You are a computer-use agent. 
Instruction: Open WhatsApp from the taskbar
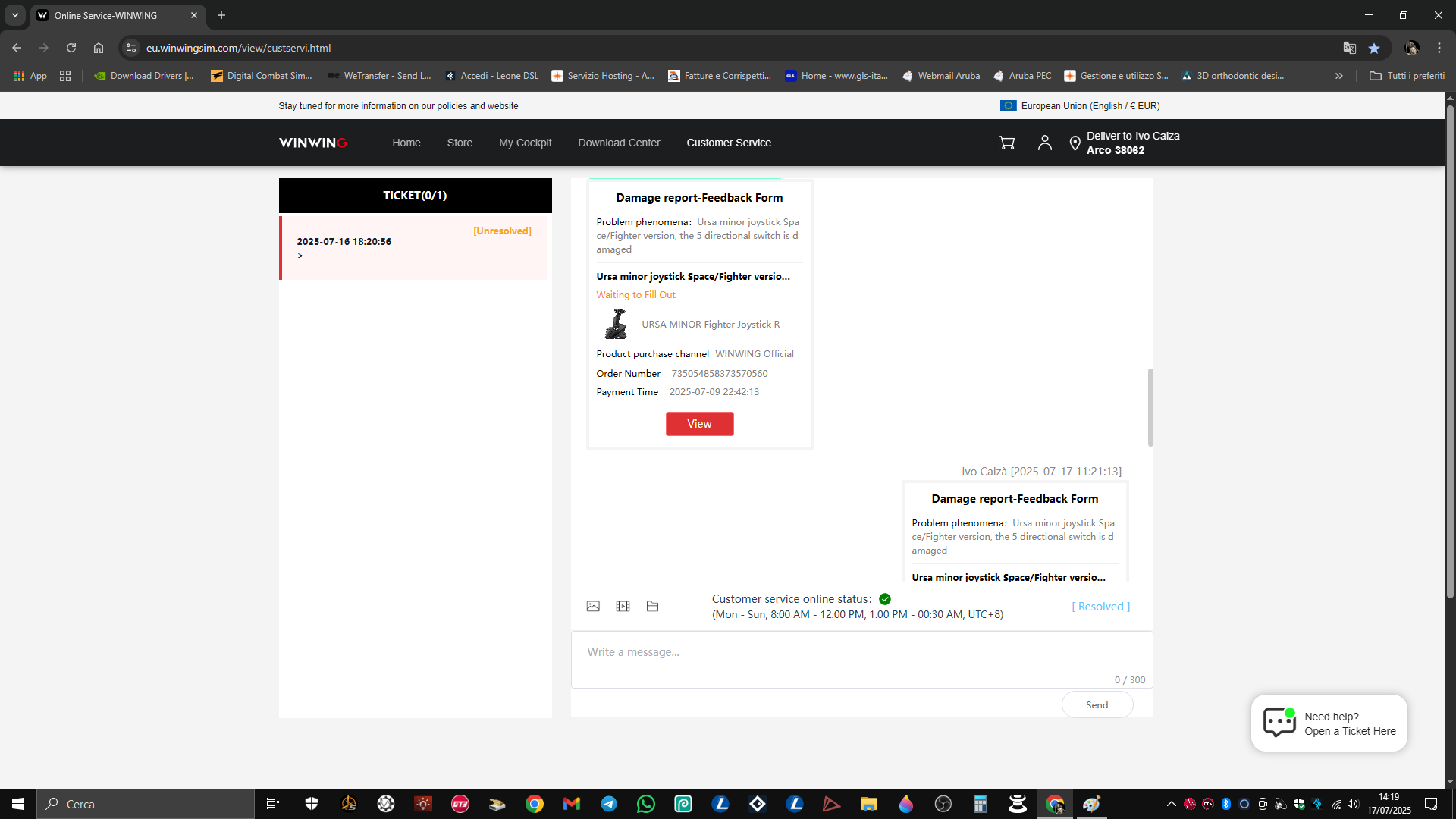pyautogui.click(x=646, y=804)
